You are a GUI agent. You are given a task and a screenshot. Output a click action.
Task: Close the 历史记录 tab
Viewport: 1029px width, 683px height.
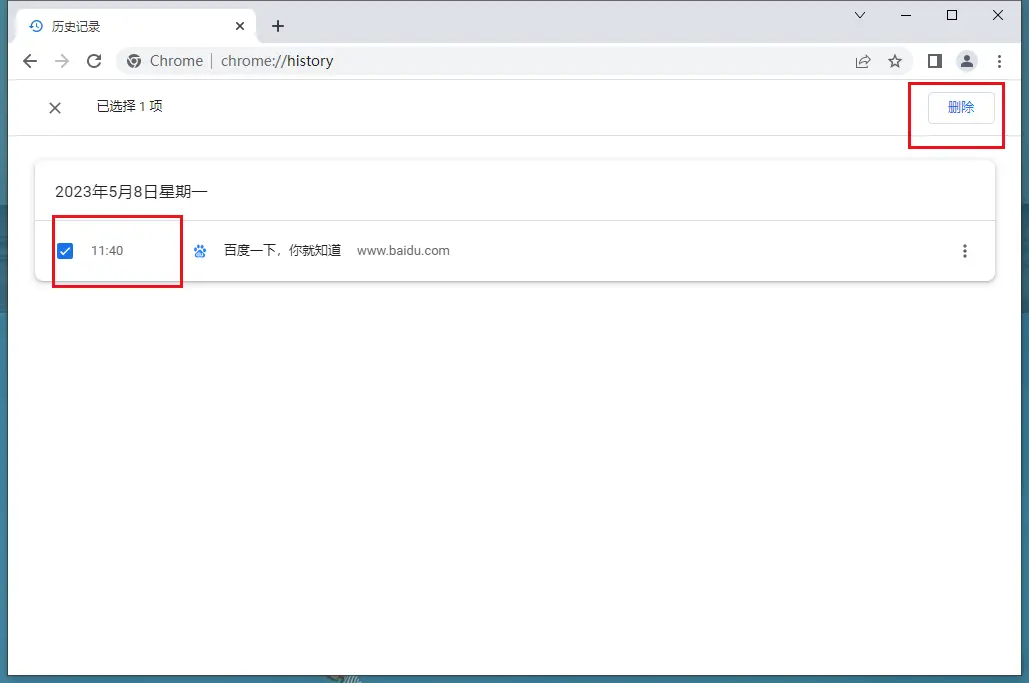pos(241,26)
